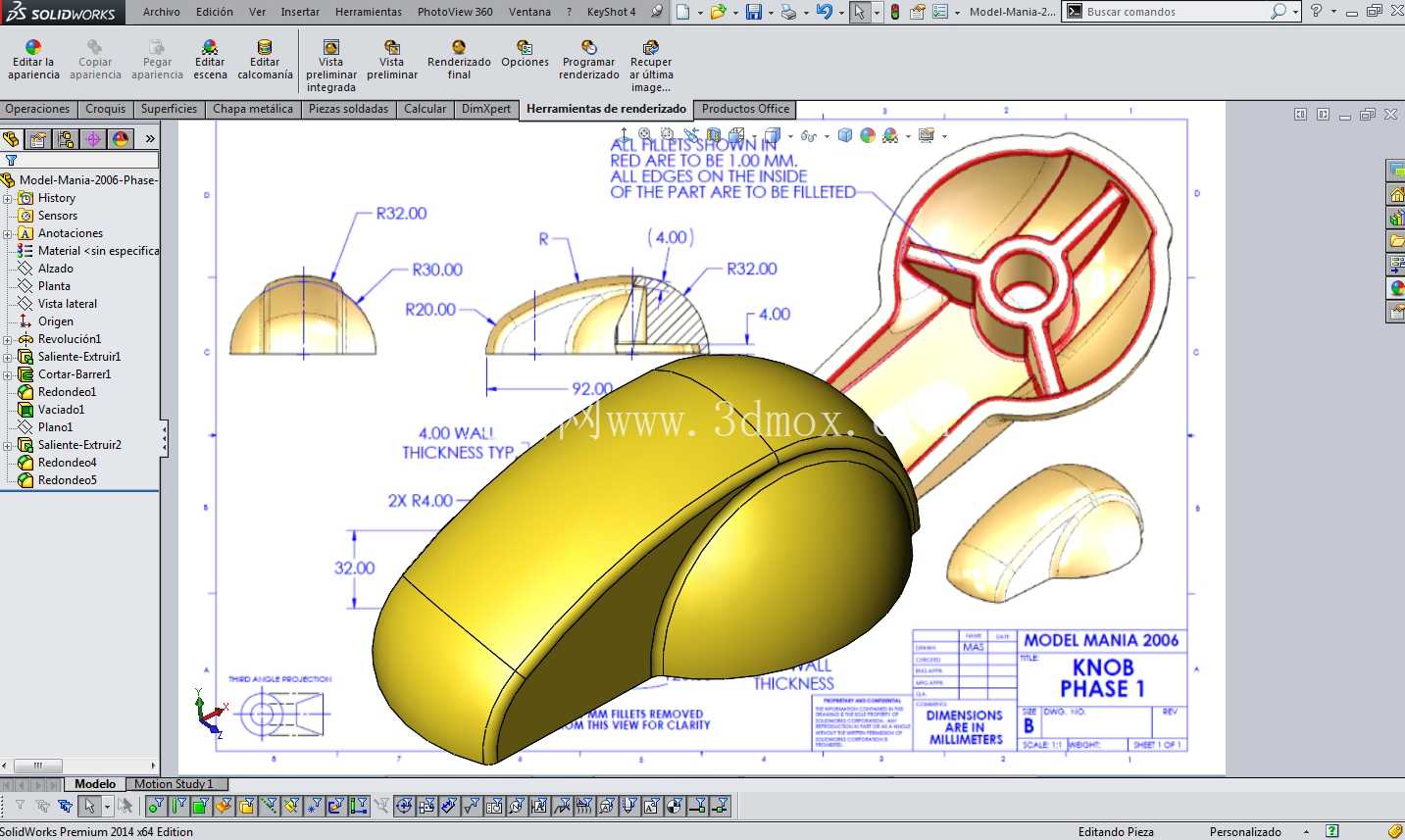Toggle Clear All Filters button
1405x840 pixels.
pyautogui.click(x=42, y=806)
